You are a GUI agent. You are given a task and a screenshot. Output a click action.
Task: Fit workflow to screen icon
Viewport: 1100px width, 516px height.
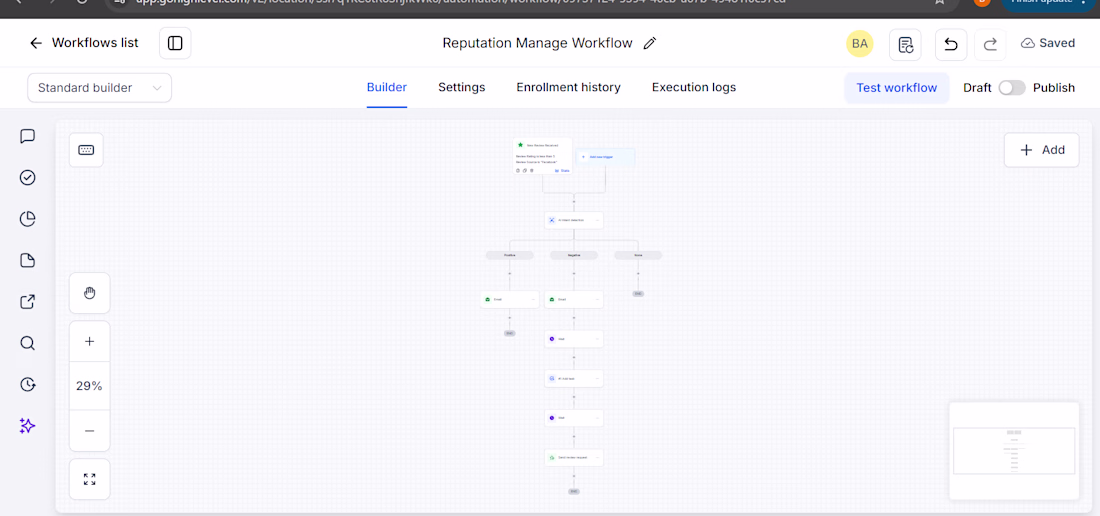89,480
